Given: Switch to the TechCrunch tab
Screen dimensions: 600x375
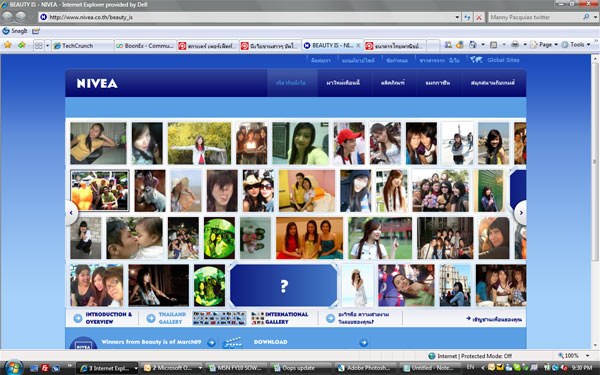Looking at the screenshot, I should point(82,46).
